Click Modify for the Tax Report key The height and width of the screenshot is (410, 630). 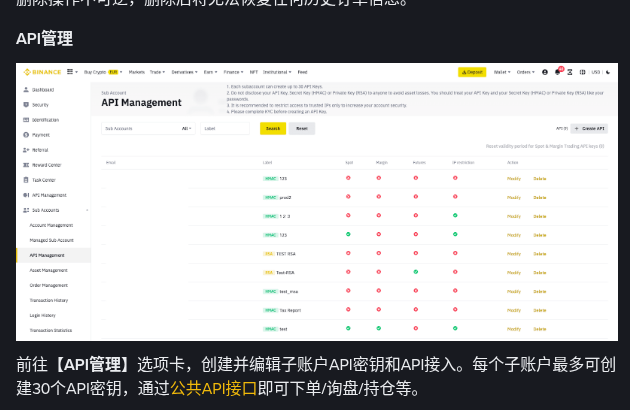(513, 310)
